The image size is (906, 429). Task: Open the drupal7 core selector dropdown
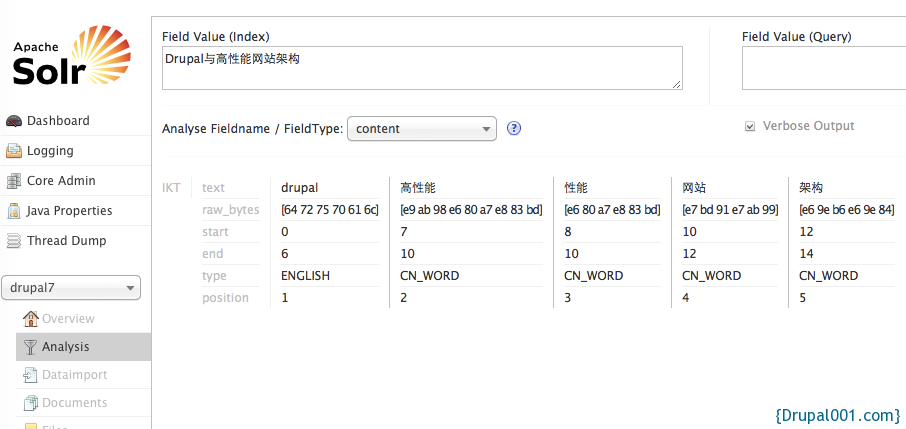[71, 287]
